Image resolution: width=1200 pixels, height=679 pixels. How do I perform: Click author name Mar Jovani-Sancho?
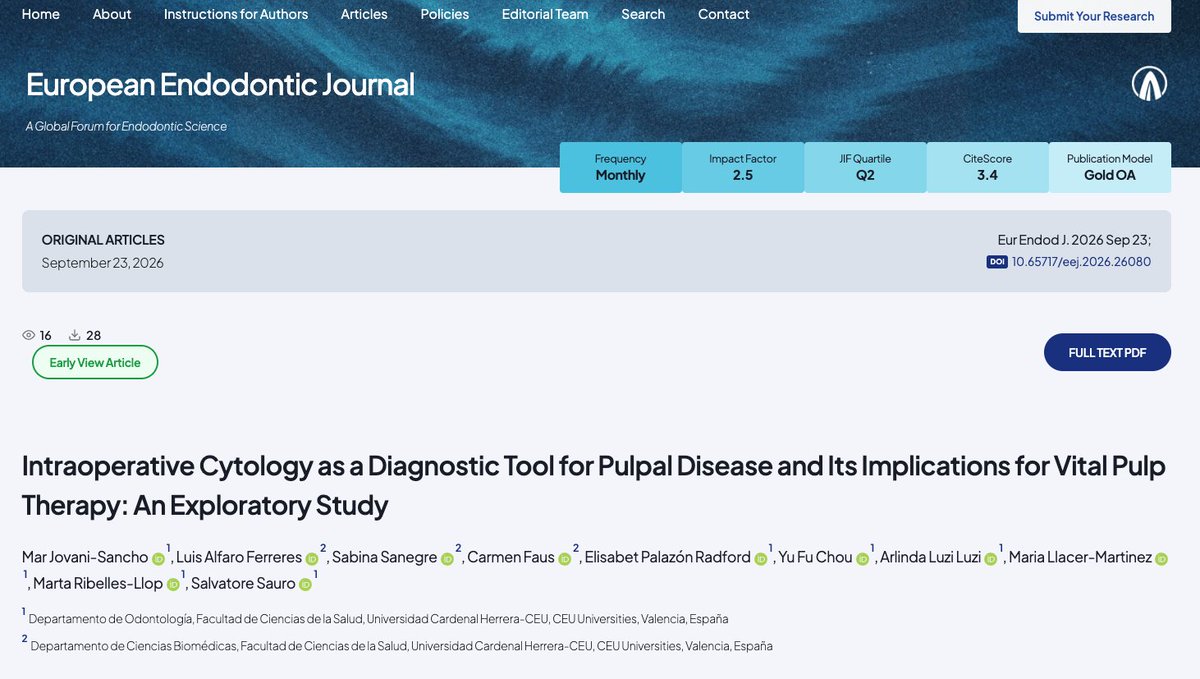85,557
